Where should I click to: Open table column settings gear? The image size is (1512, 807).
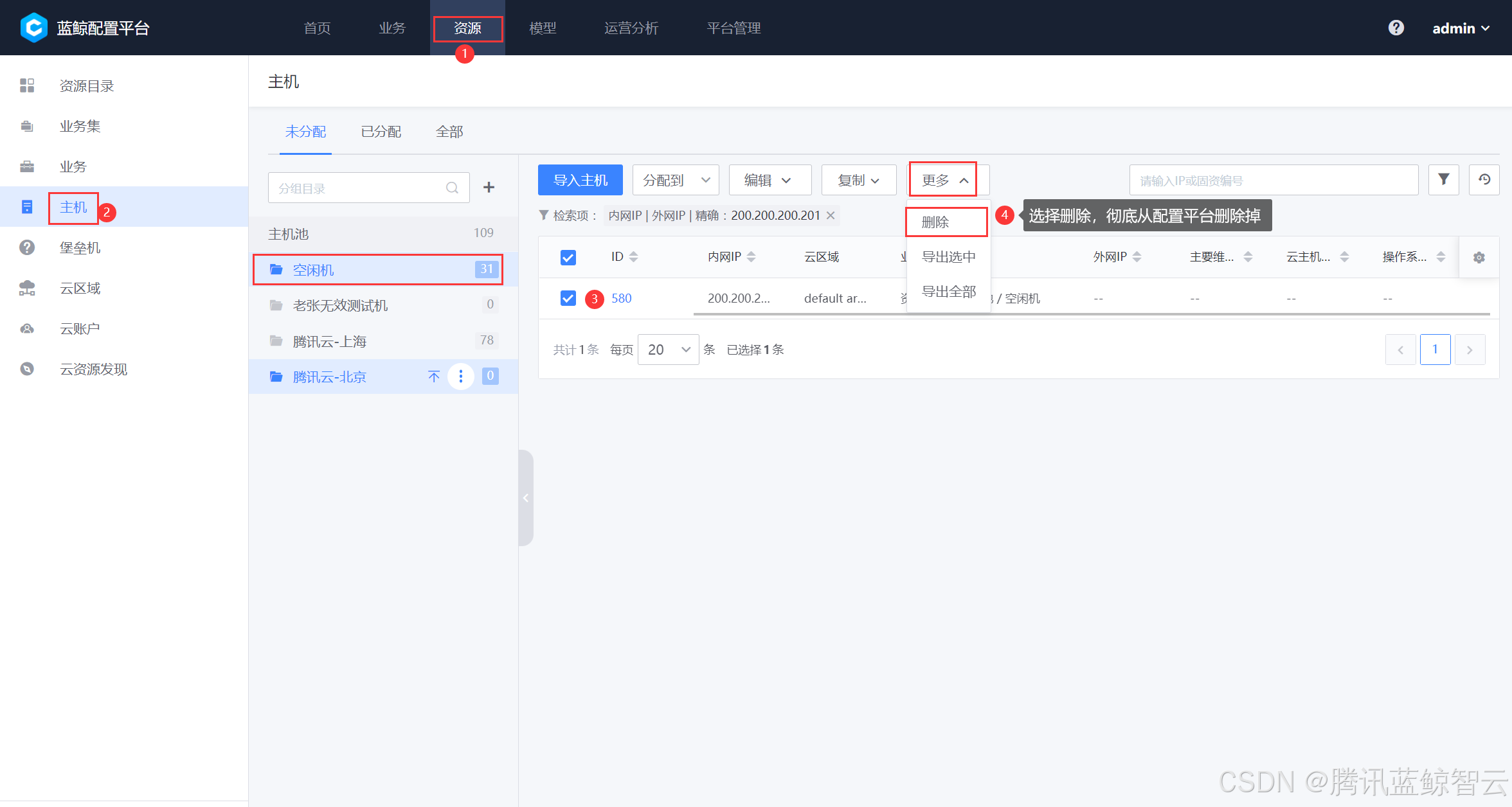tap(1479, 257)
